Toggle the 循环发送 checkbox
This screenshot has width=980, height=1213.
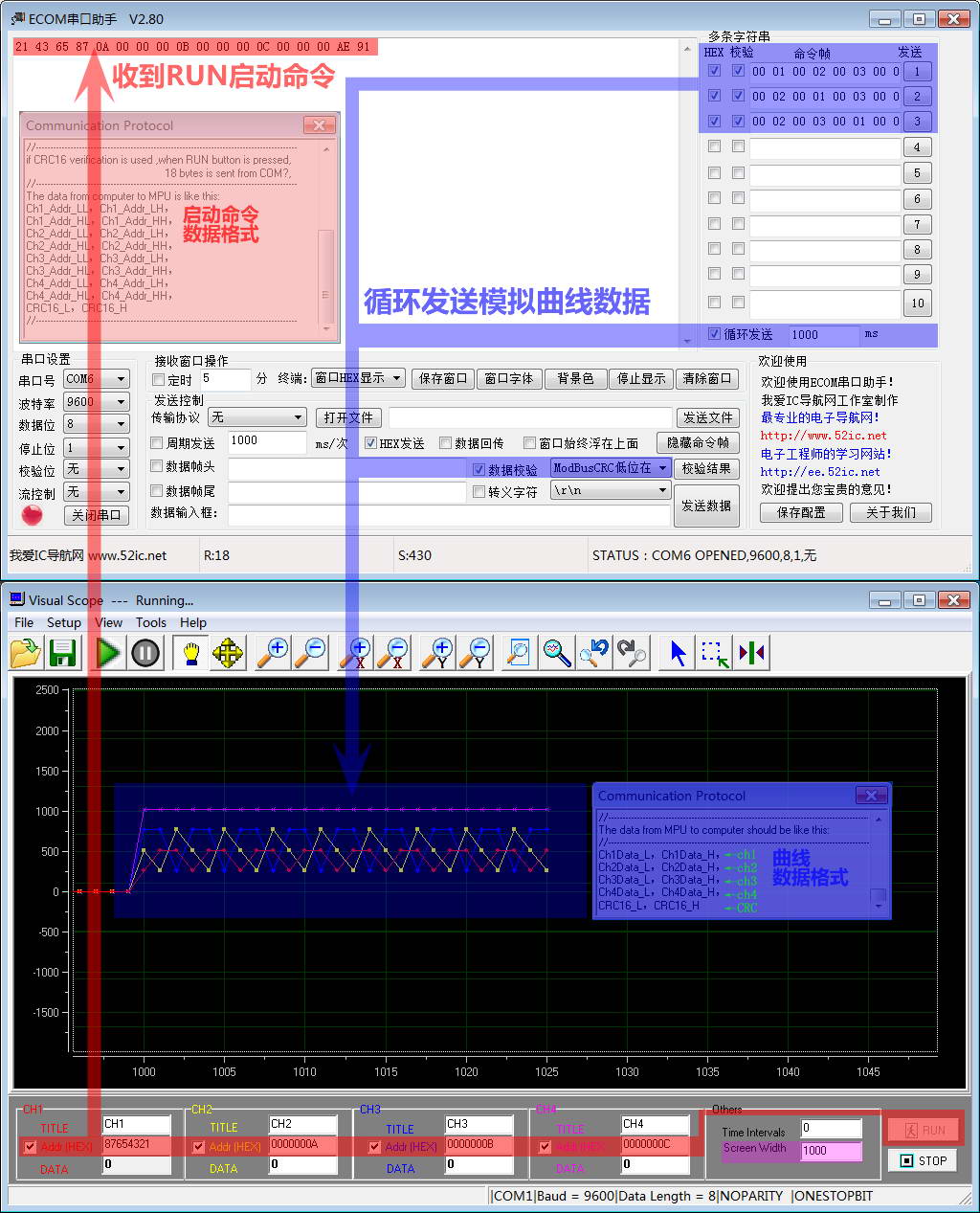[x=714, y=334]
